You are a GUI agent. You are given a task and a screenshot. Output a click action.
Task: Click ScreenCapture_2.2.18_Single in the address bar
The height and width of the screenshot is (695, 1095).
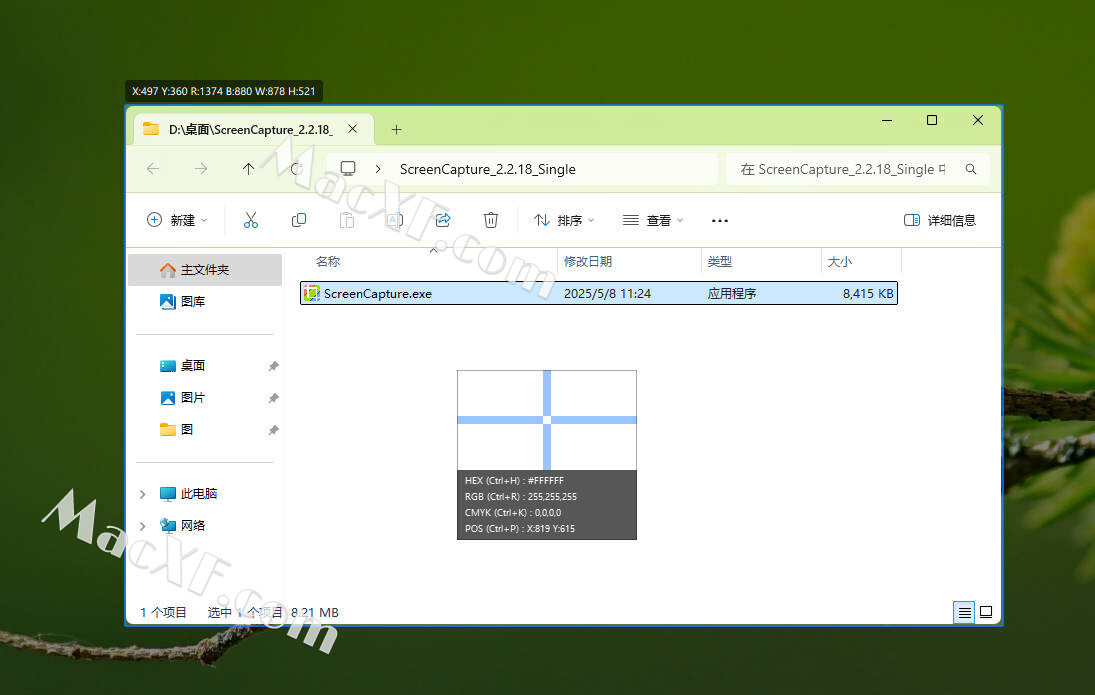click(x=487, y=169)
